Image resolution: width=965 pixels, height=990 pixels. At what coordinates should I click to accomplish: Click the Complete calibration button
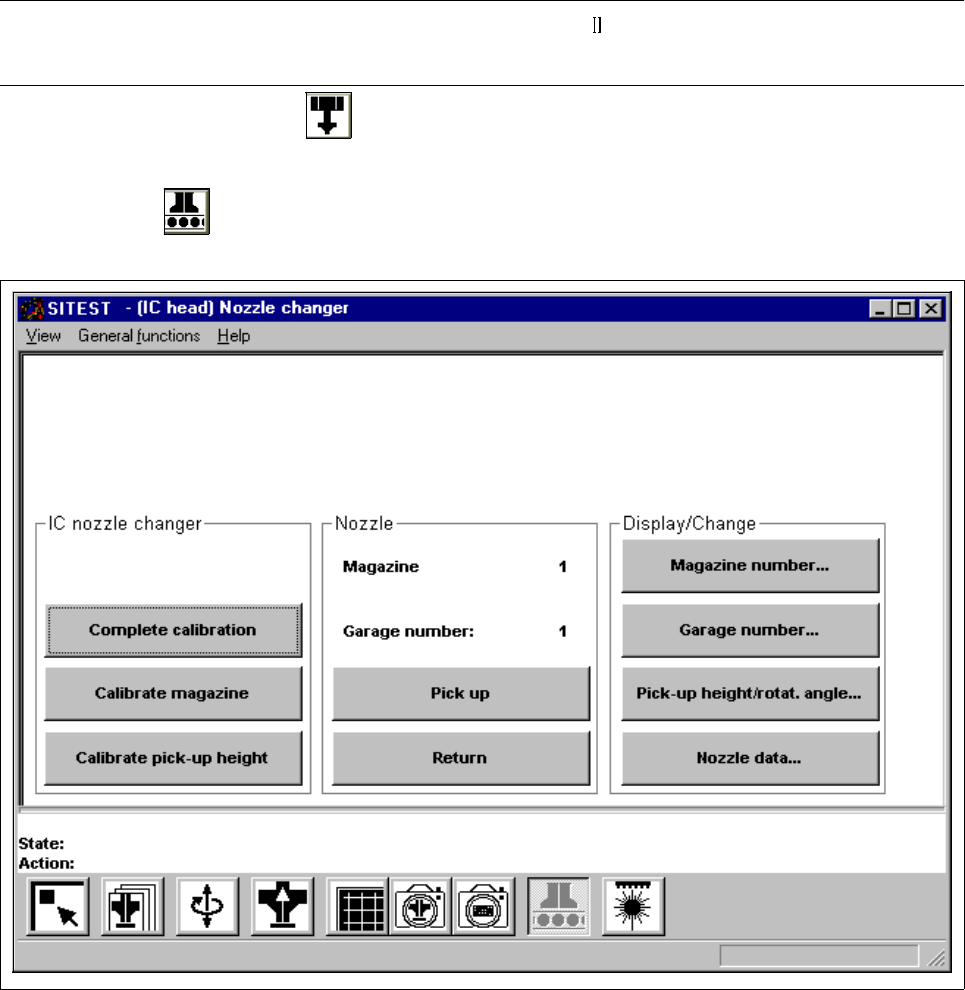click(173, 630)
